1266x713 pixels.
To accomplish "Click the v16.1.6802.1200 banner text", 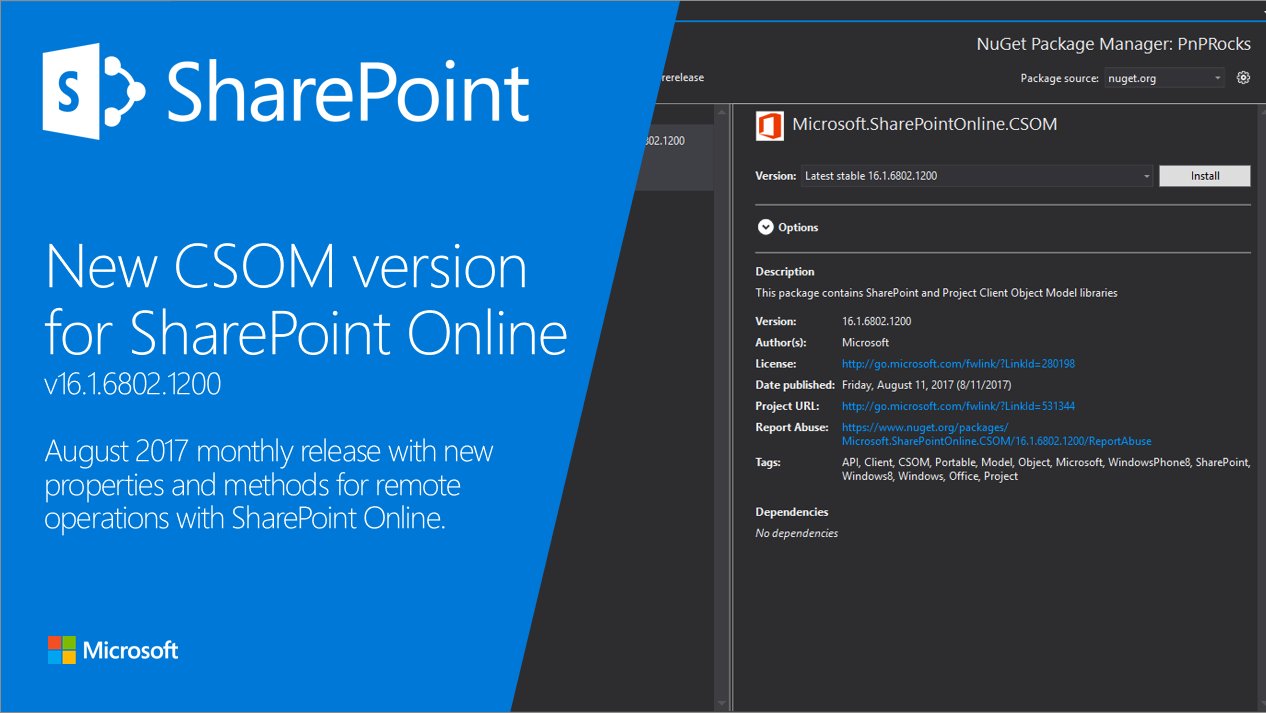I will coord(133,385).
